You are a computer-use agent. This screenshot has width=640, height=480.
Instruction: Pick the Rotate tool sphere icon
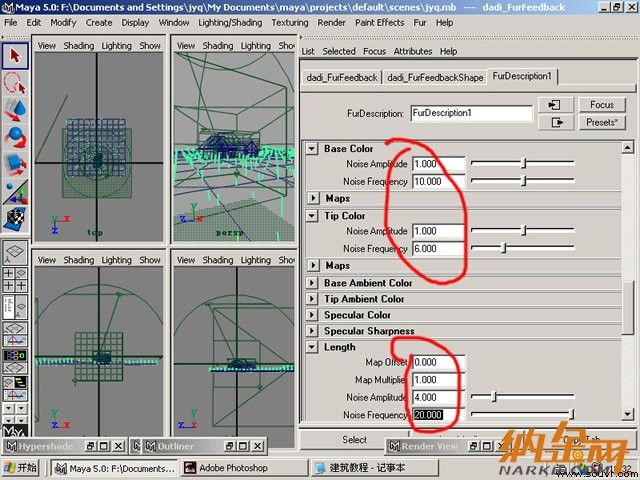(x=15, y=138)
